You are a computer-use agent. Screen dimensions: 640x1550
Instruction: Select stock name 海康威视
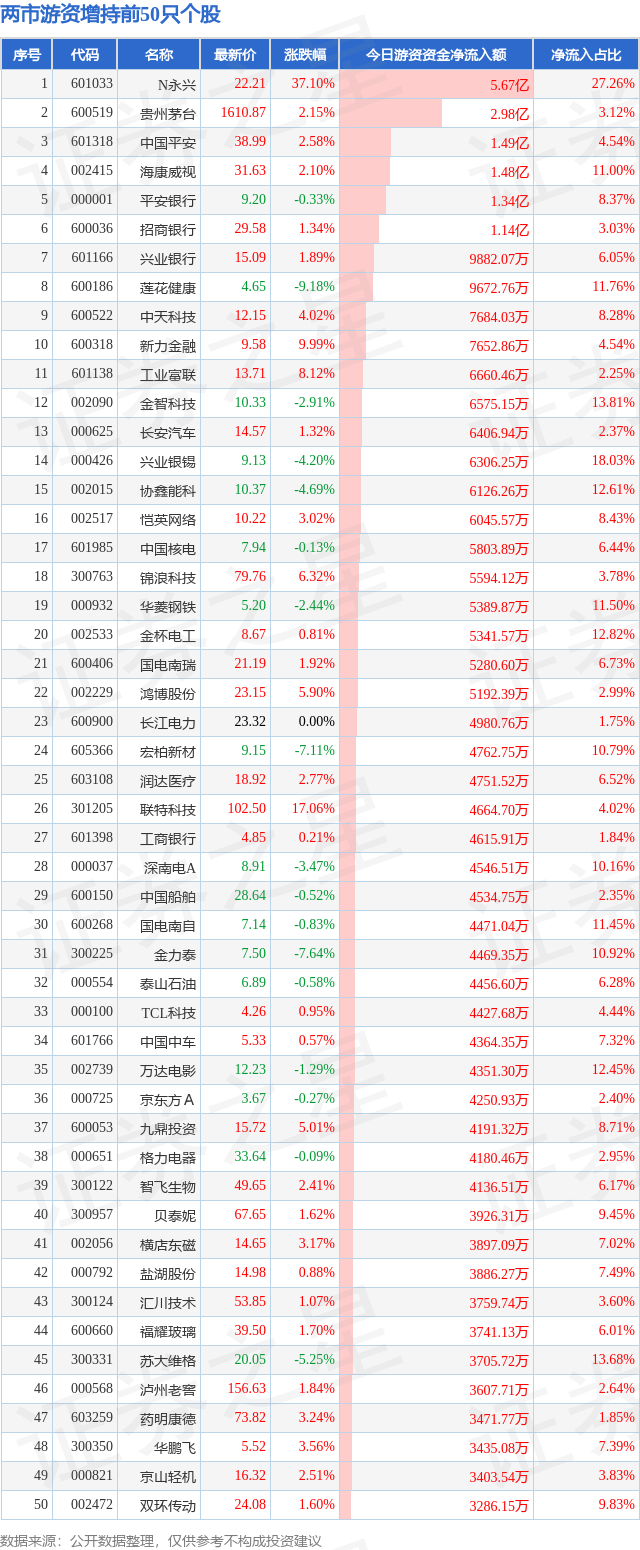[168, 172]
